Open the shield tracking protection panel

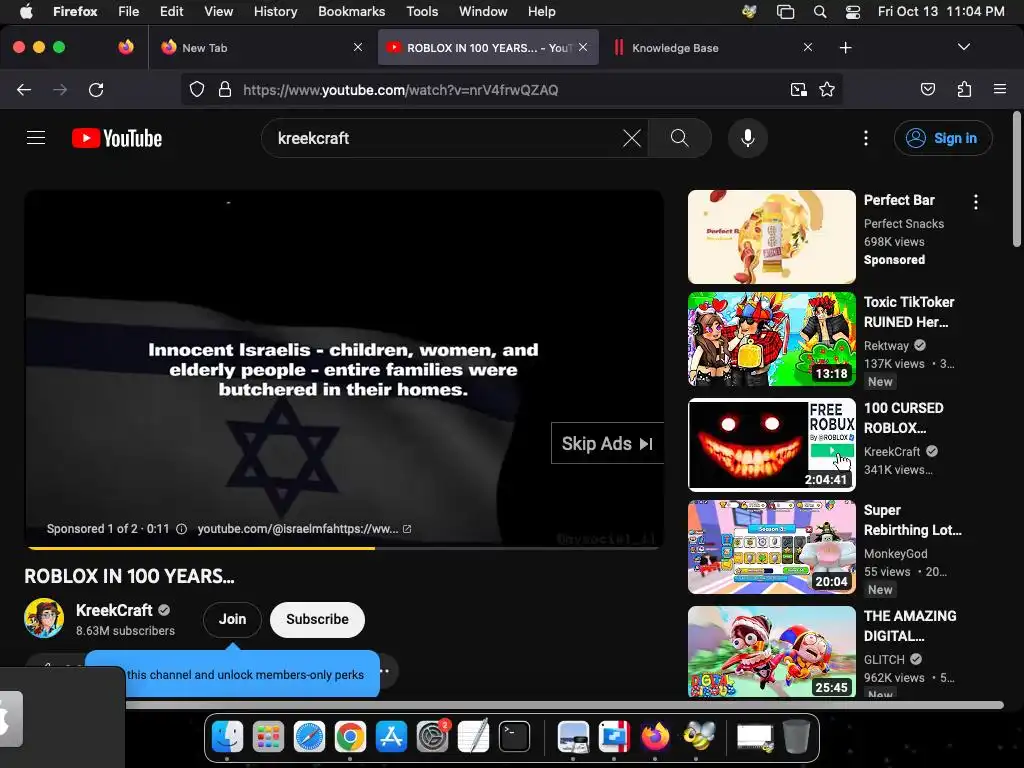pyautogui.click(x=197, y=89)
